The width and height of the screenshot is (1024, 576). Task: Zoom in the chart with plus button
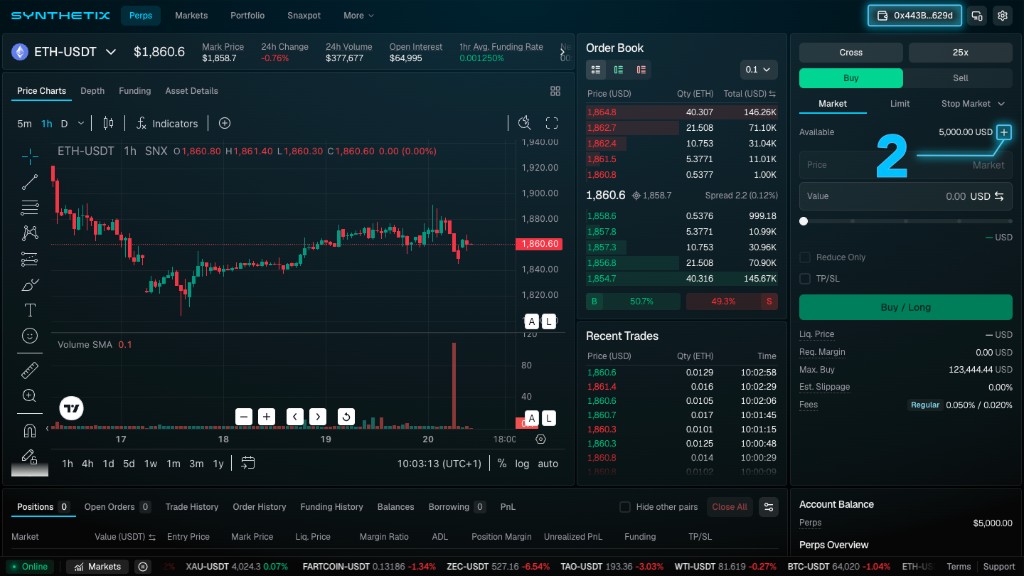click(x=266, y=417)
